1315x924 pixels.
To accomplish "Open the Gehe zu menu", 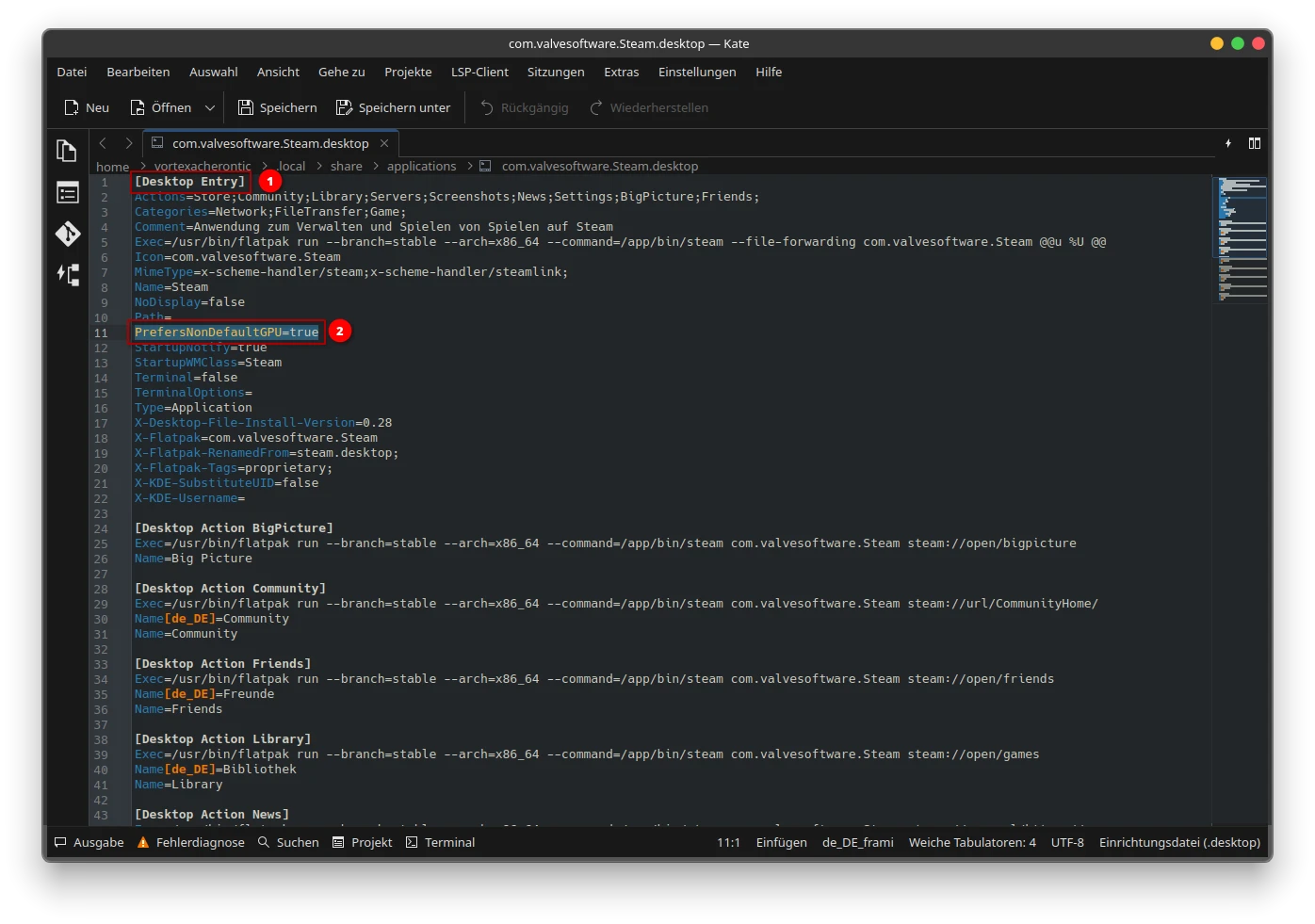I will pyautogui.click(x=342, y=72).
